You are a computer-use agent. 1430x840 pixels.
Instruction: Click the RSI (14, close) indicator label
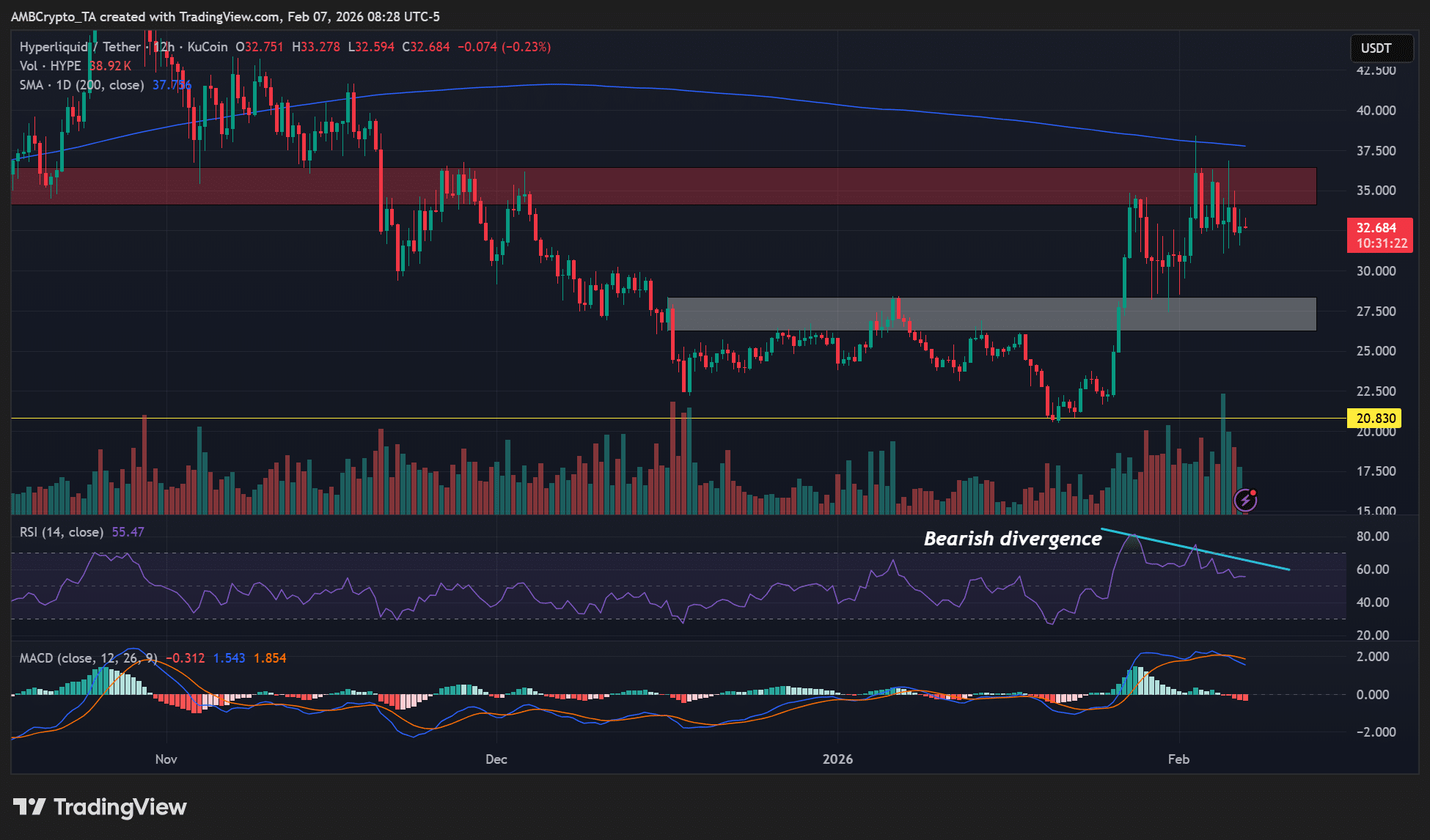[62, 532]
